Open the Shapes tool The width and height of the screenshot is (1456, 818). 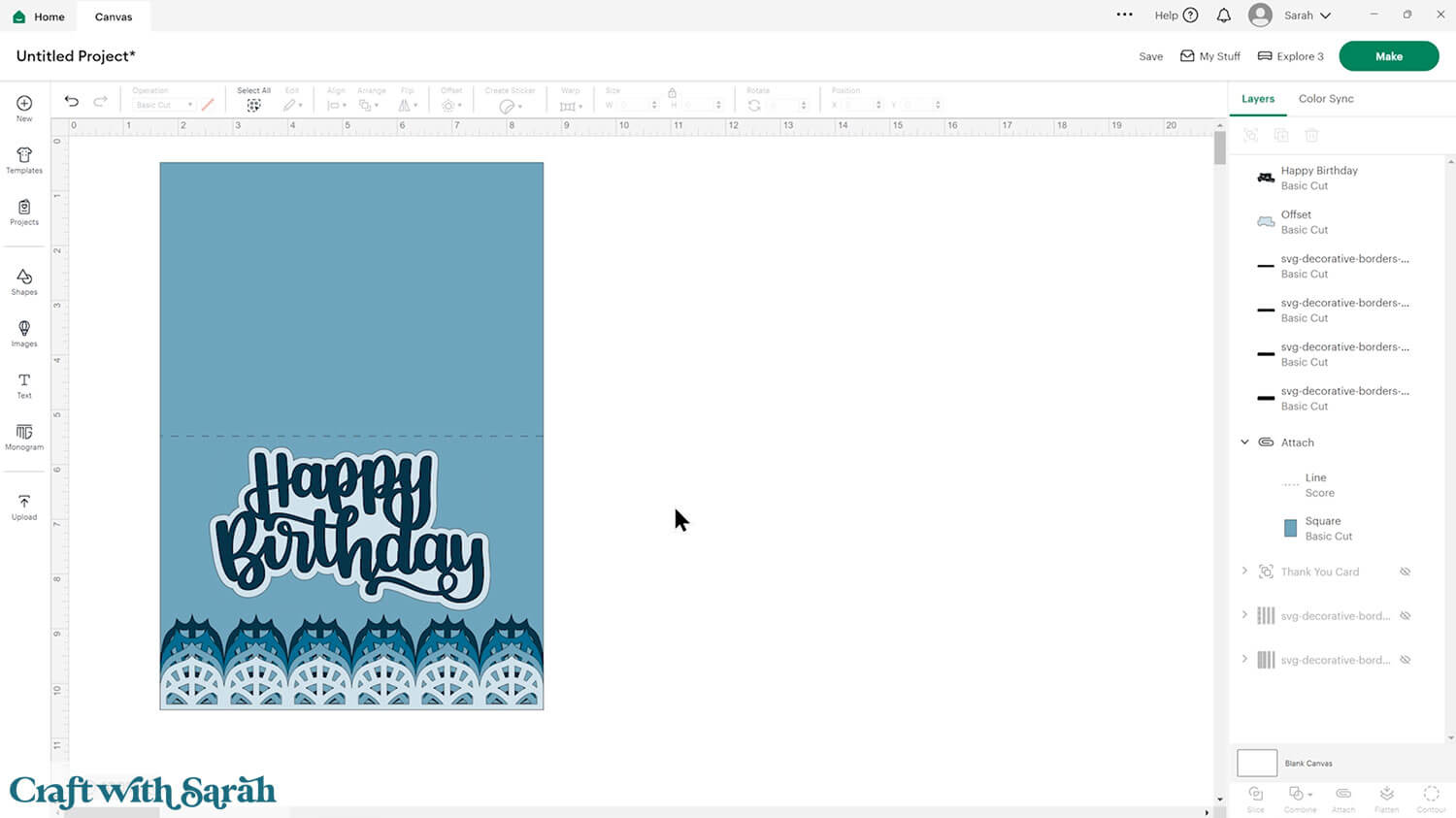point(24,282)
